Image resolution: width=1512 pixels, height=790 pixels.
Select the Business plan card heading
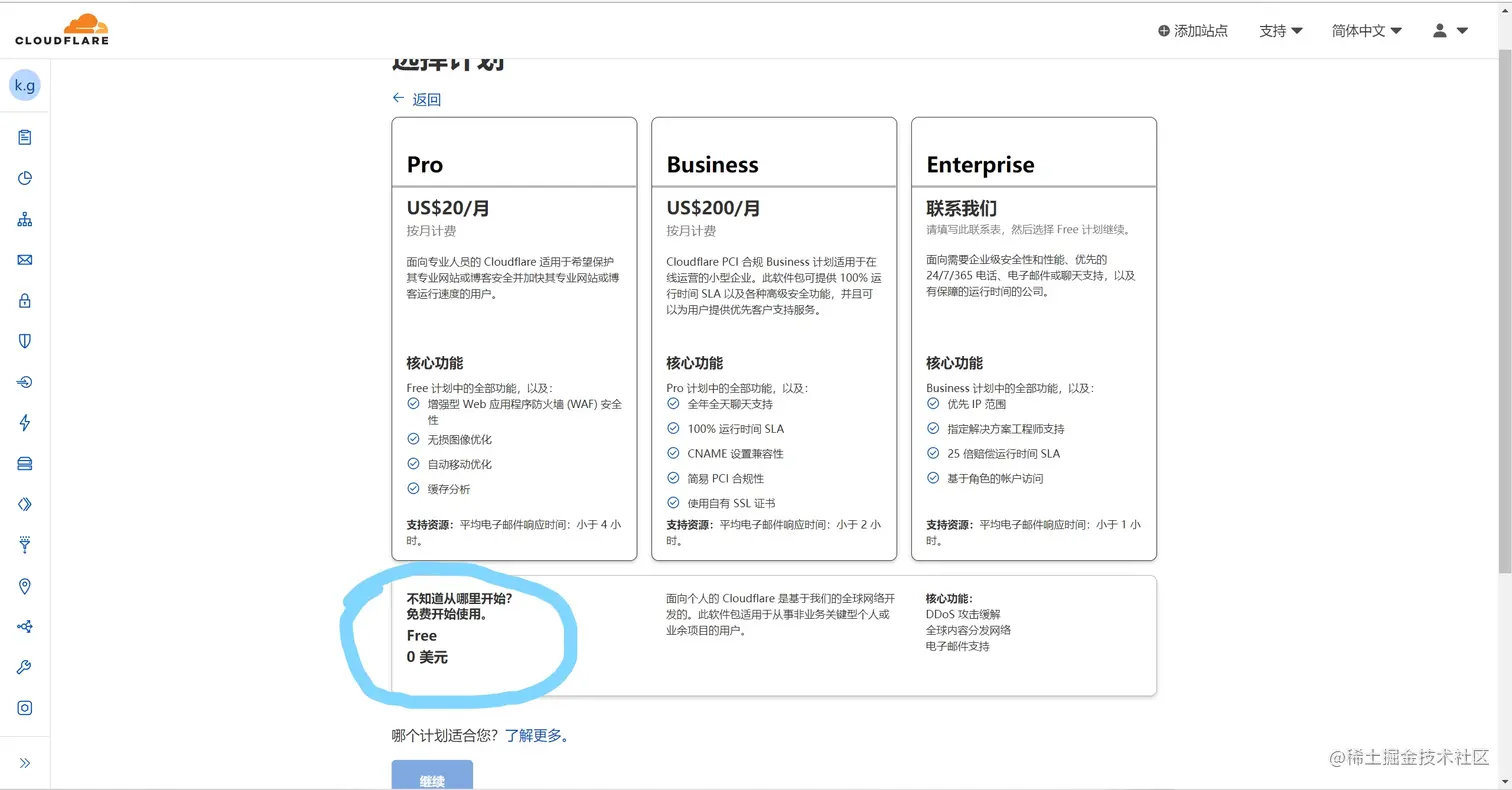tap(712, 165)
